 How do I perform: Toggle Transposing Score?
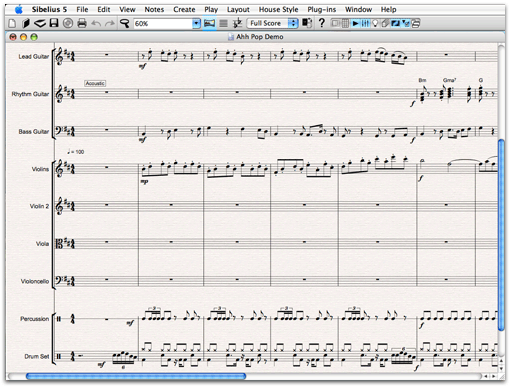tap(237, 23)
